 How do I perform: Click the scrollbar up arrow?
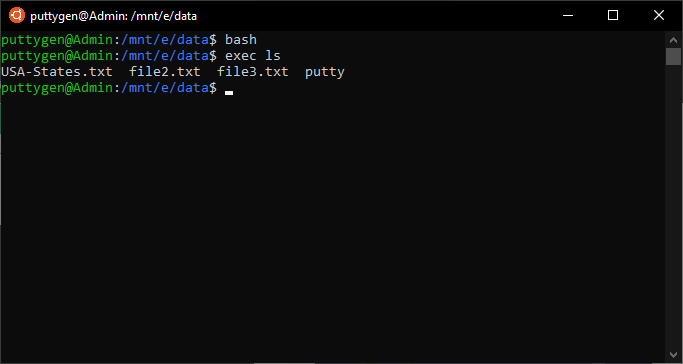pos(673,40)
